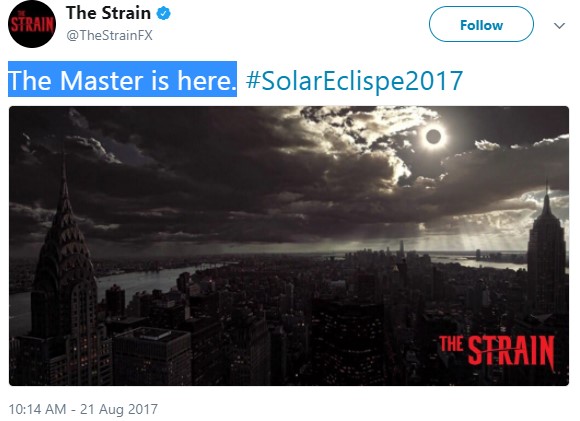Click the "10:14 AM" time text

(x=37, y=409)
